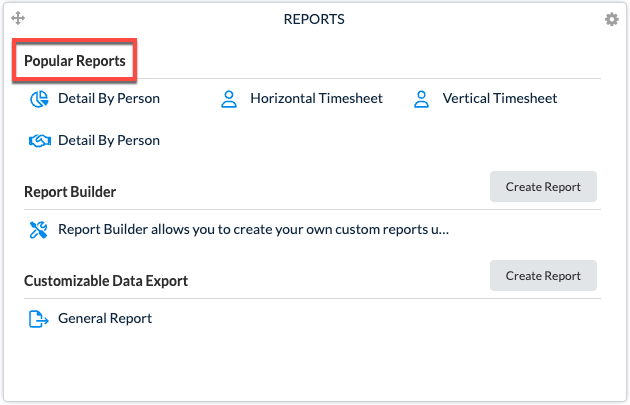Image resolution: width=630 pixels, height=405 pixels.
Task: Click the pie chart icon beside Detail By Person
Action: coord(39,99)
